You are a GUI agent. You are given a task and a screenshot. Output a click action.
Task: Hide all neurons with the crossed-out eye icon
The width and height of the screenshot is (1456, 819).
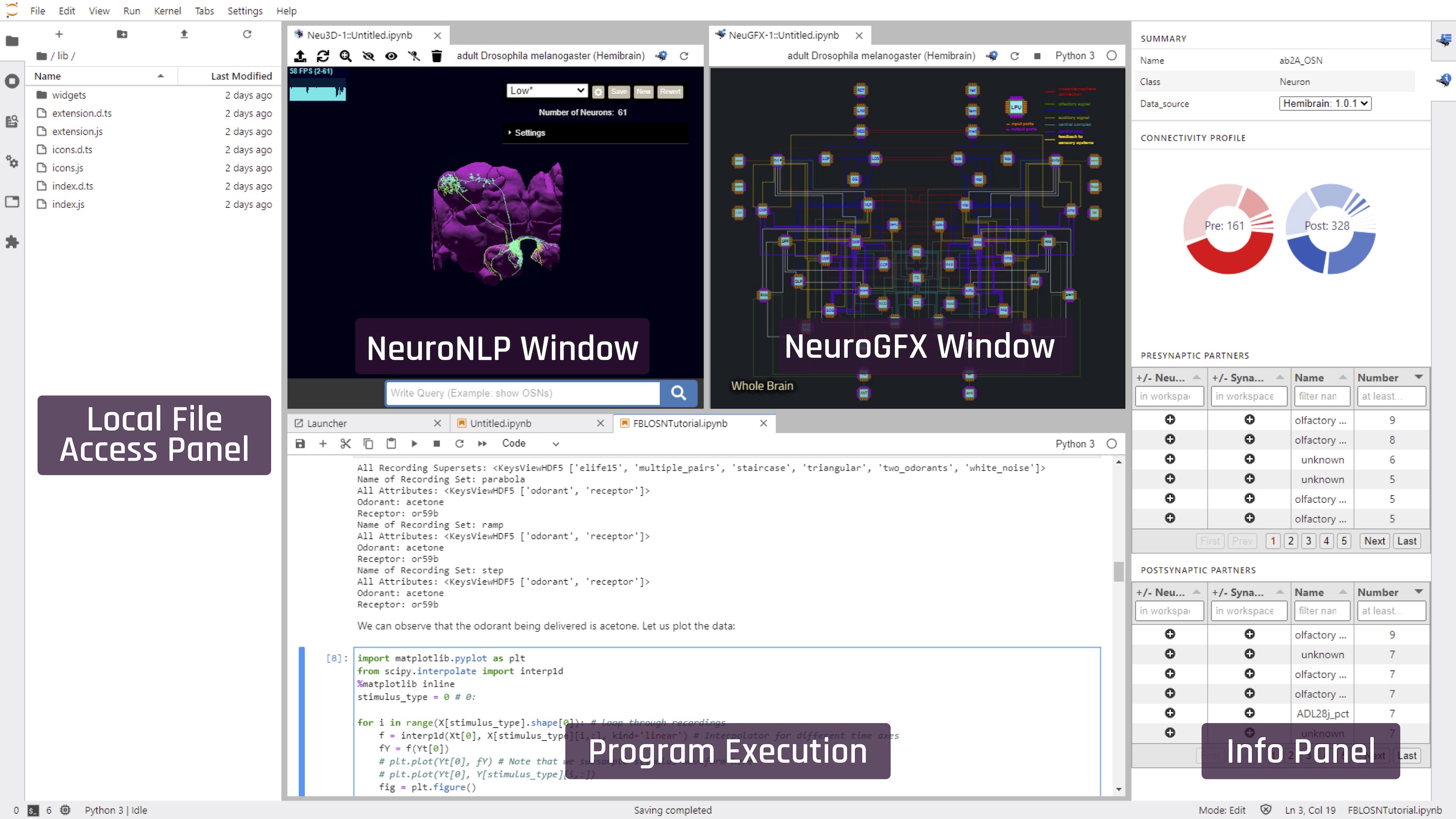(x=368, y=56)
